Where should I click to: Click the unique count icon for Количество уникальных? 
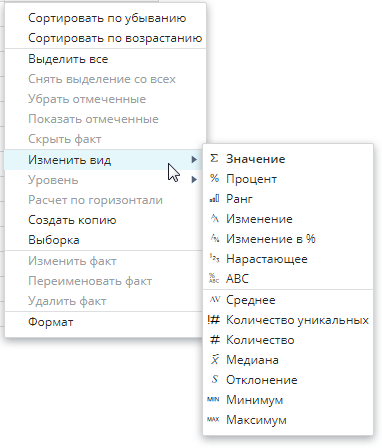pos(213,320)
